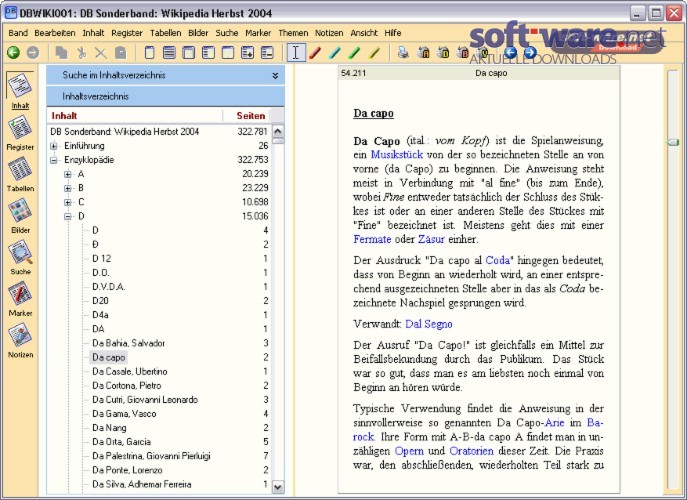This screenshot has width=687, height=500.
Task: Select the Da Silva, Adhemar Ferreira entry
Action: coord(142,484)
